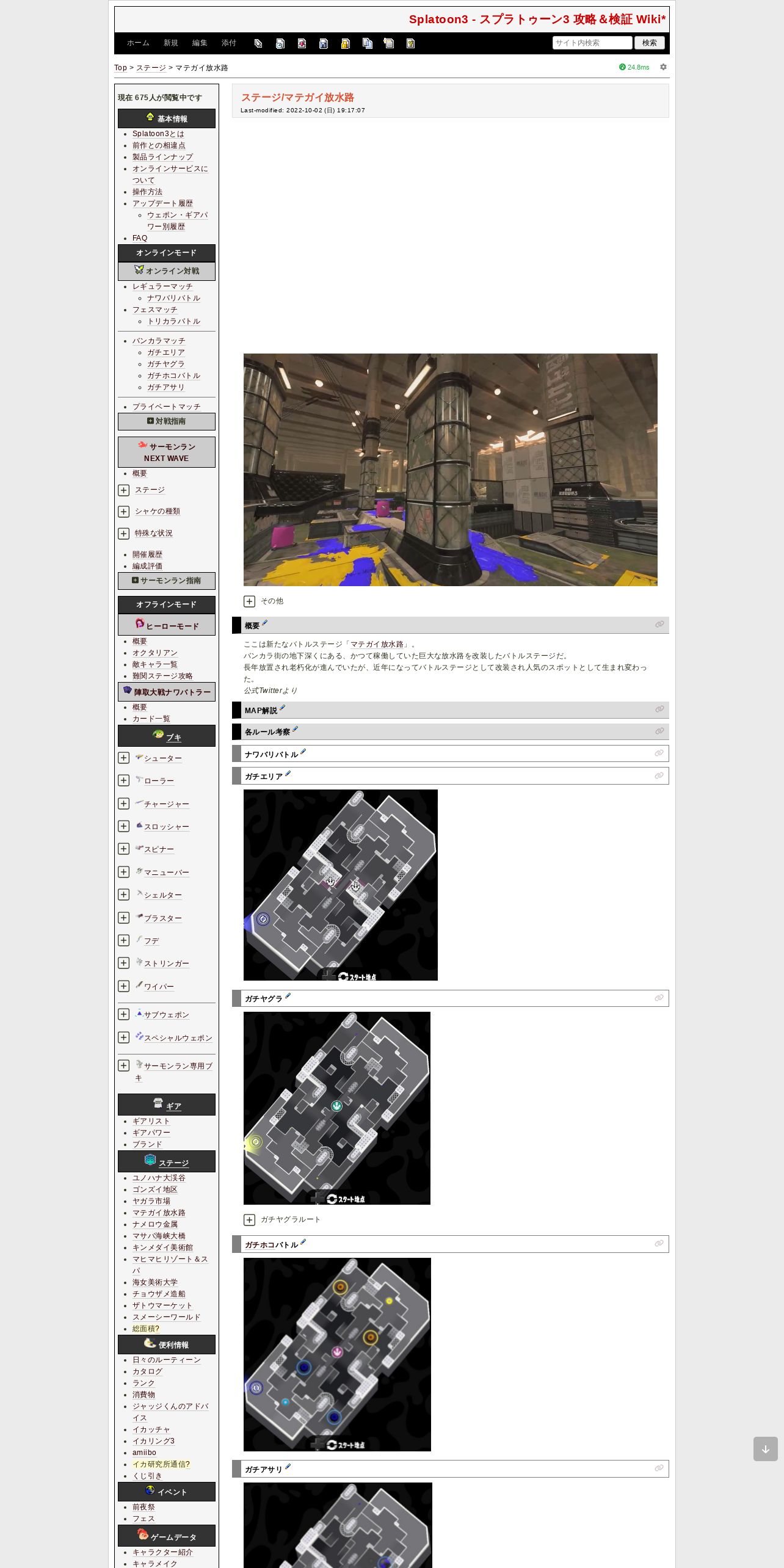Expand the スロッシャー weapon list
Image resolution: width=784 pixels, height=1568 pixels.
pos(123,826)
